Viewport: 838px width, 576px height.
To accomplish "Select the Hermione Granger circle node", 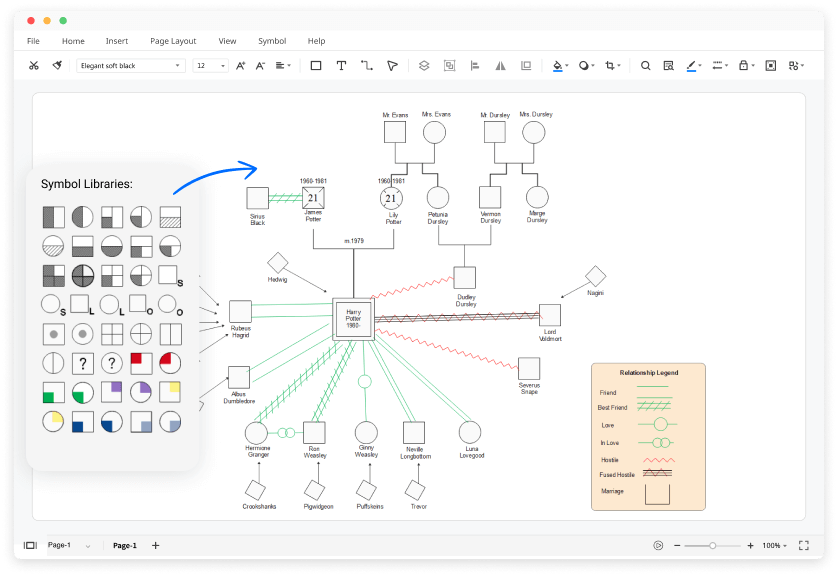I will coord(256,433).
